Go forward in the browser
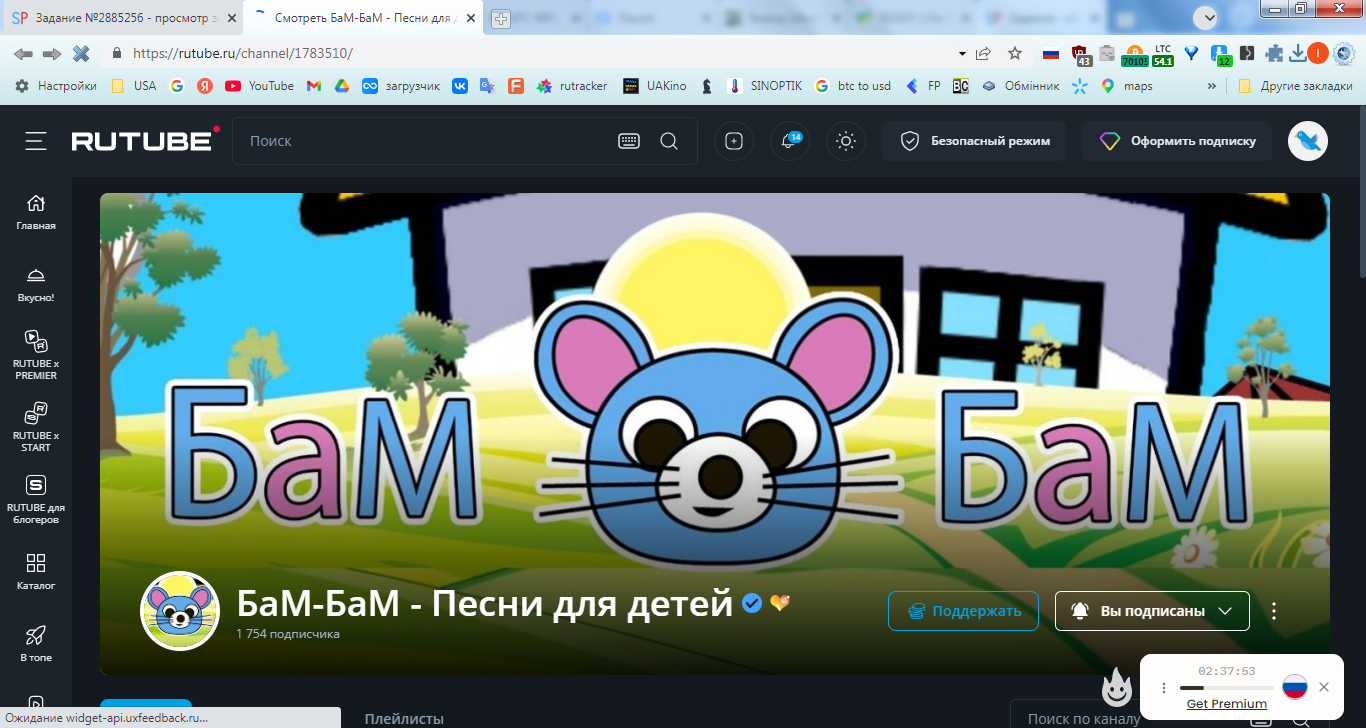This screenshot has height=728, width=1366. coord(52,53)
